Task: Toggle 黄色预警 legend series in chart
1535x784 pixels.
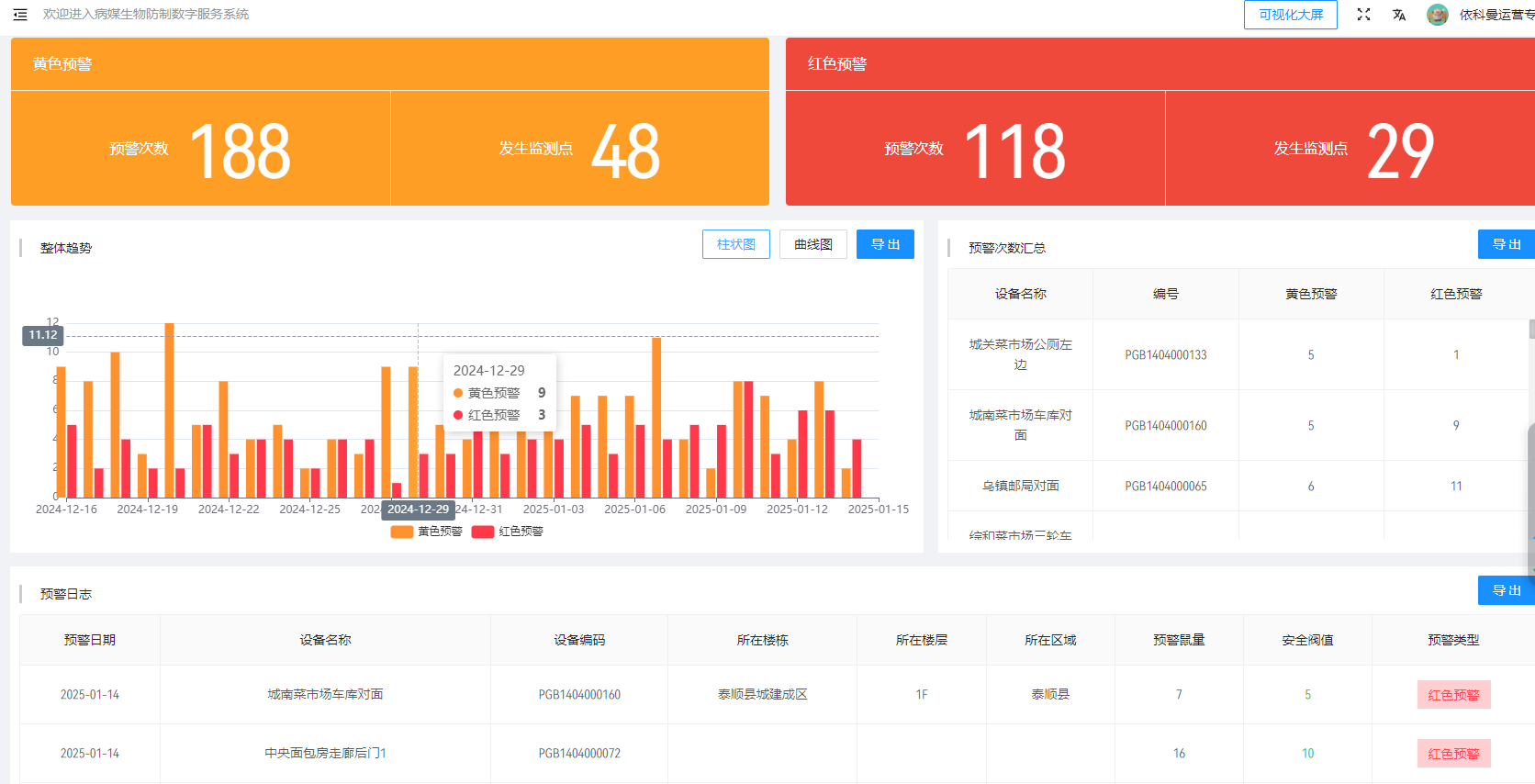Action: [x=426, y=532]
